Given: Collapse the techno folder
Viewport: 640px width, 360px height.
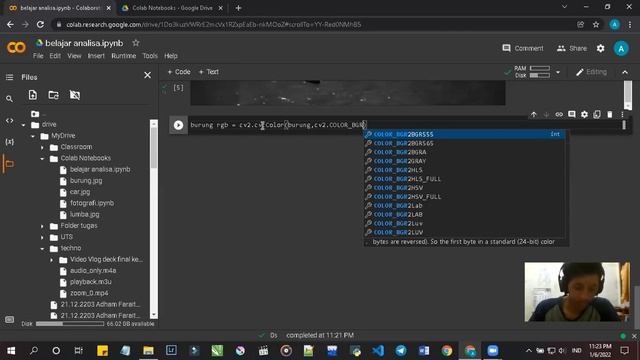Looking at the screenshot, I should (42, 248).
